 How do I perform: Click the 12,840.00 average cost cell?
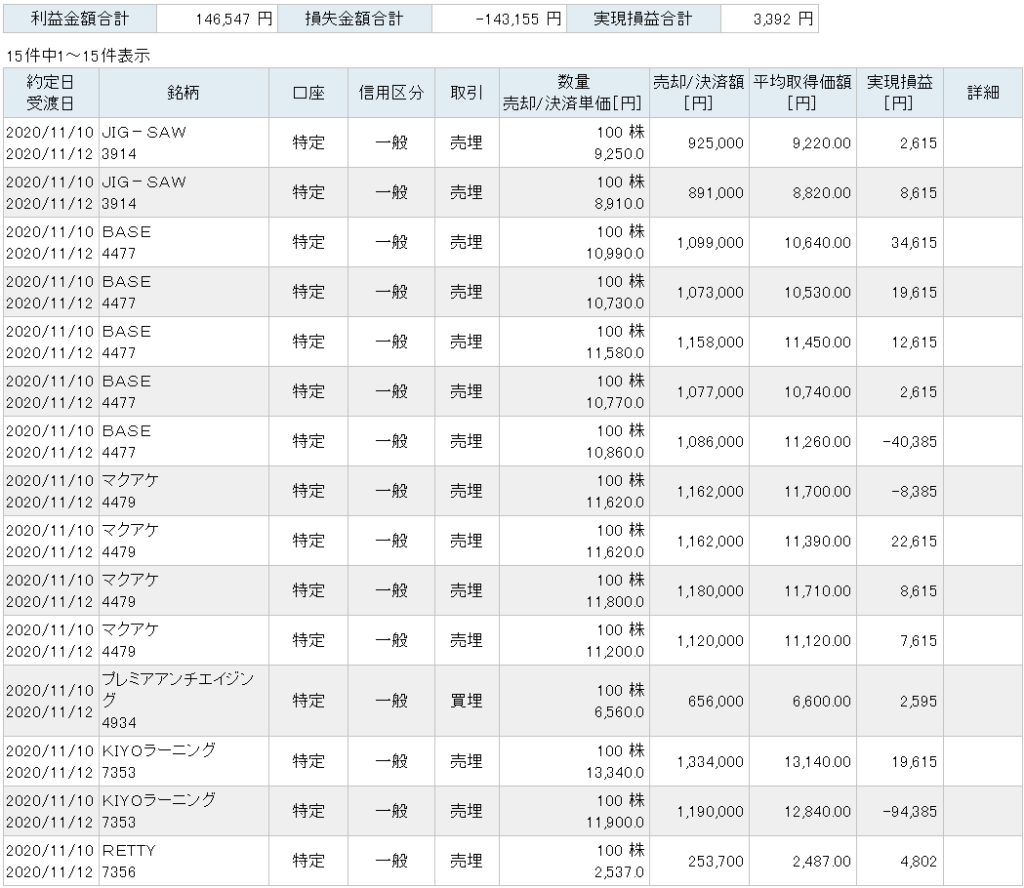803,811
